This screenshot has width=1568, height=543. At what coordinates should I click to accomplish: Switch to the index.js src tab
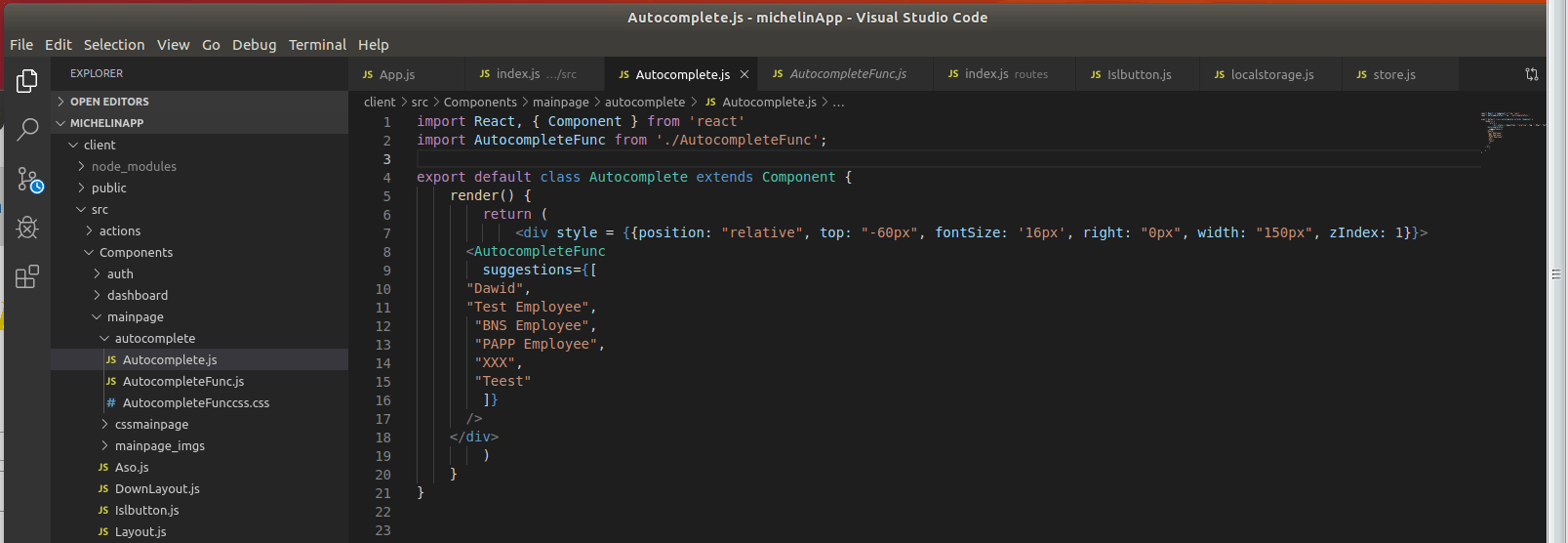point(534,74)
